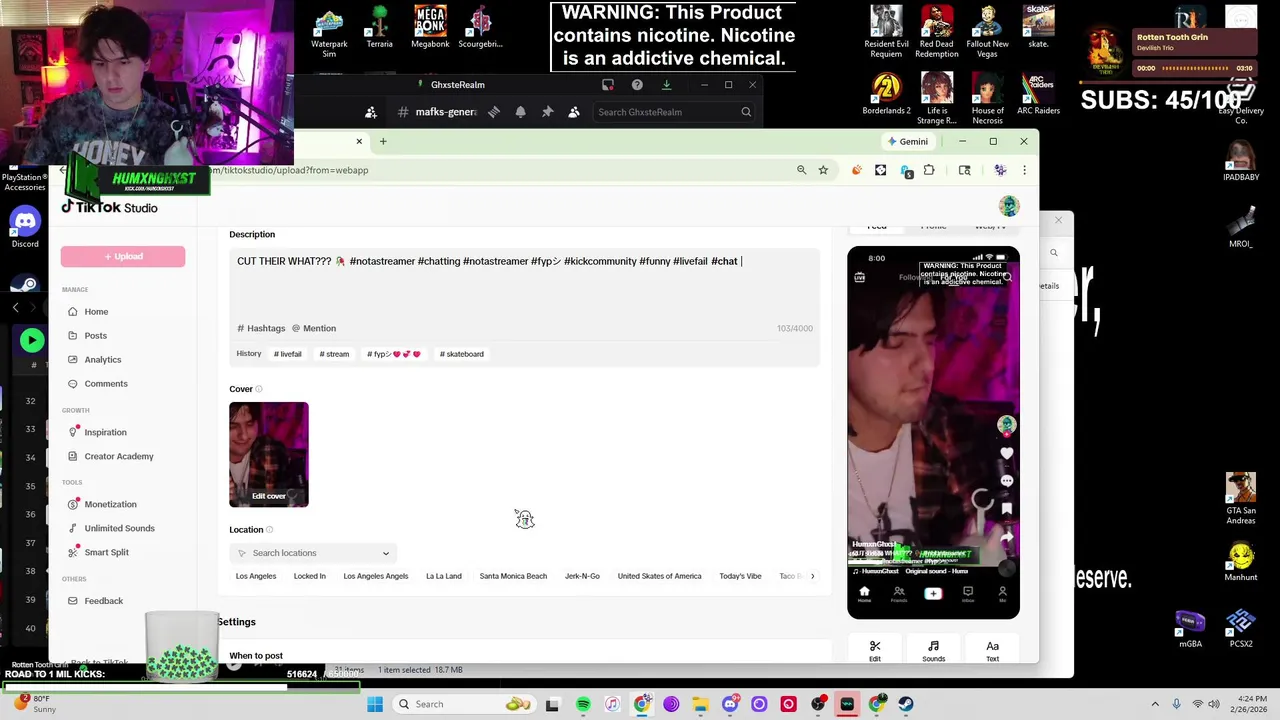1280x720 pixels.
Task: Click the Hashtags button below description
Action: click(x=261, y=328)
